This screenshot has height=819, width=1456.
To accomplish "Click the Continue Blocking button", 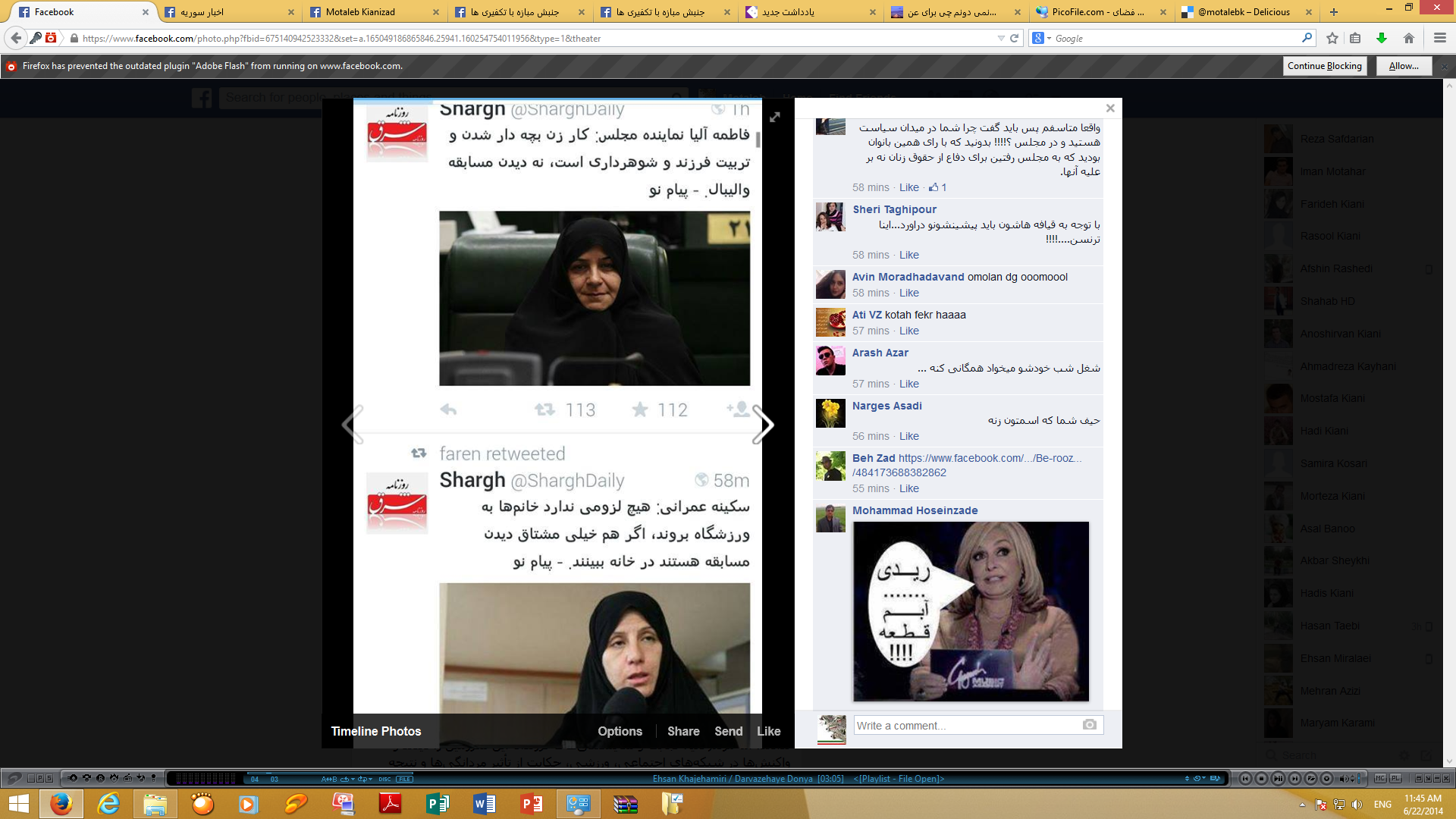I will [x=1325, y=66].
